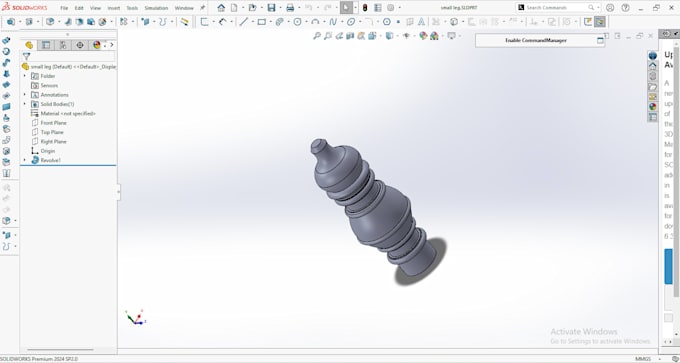Create a New document icon
Viewport: 680px width, 363px height.
click(234, 8)
